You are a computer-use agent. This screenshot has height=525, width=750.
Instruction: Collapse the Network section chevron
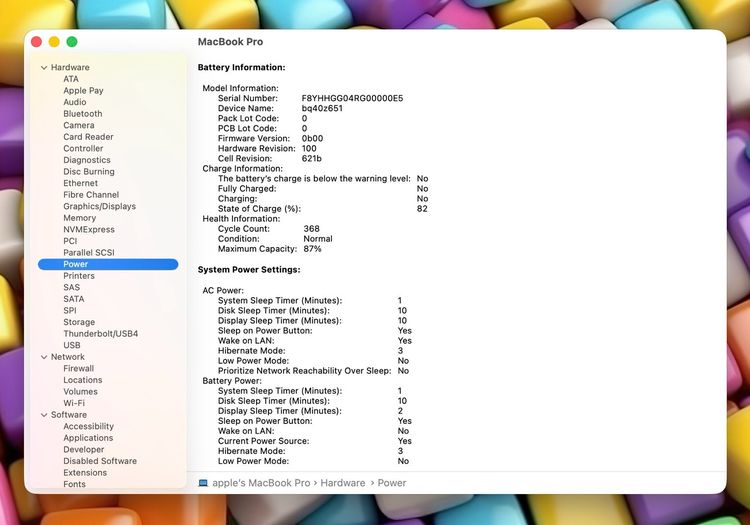[44, 357]
